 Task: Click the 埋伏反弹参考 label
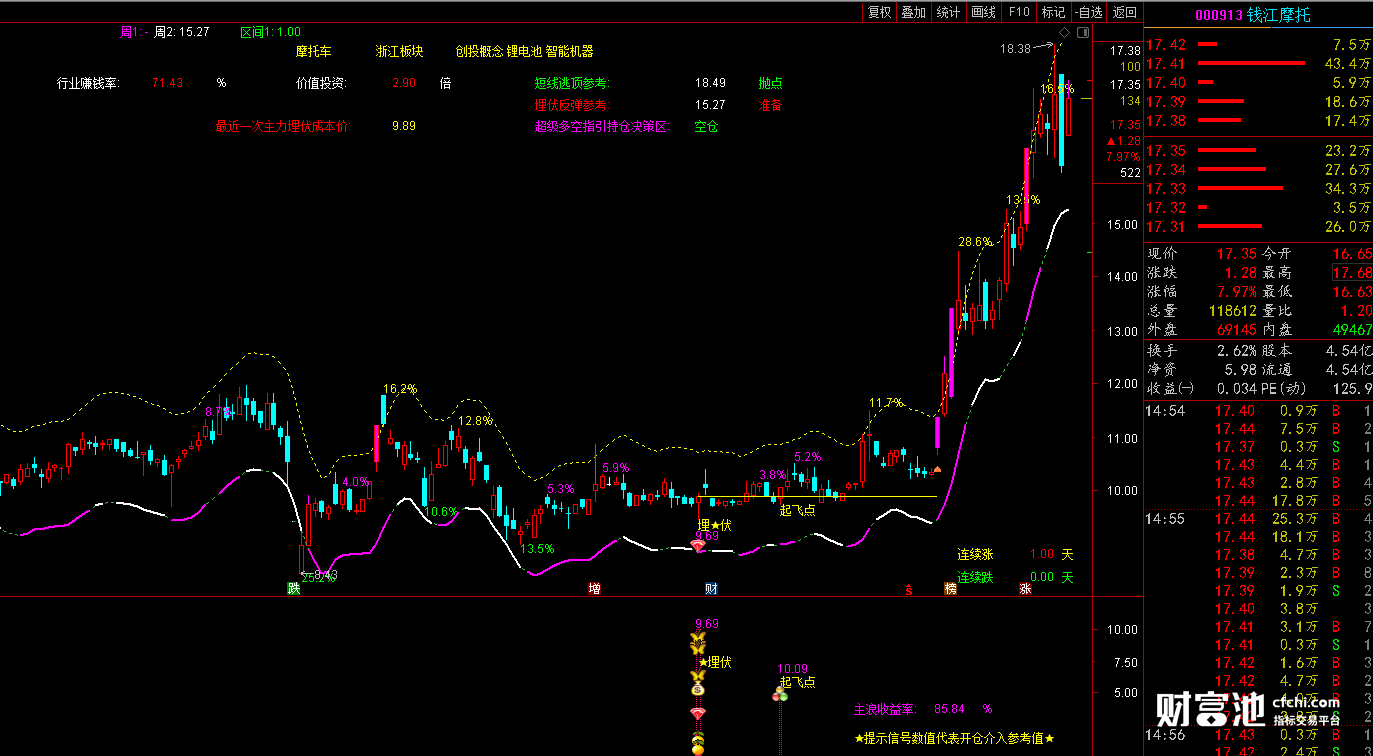[x=572, y=105]
